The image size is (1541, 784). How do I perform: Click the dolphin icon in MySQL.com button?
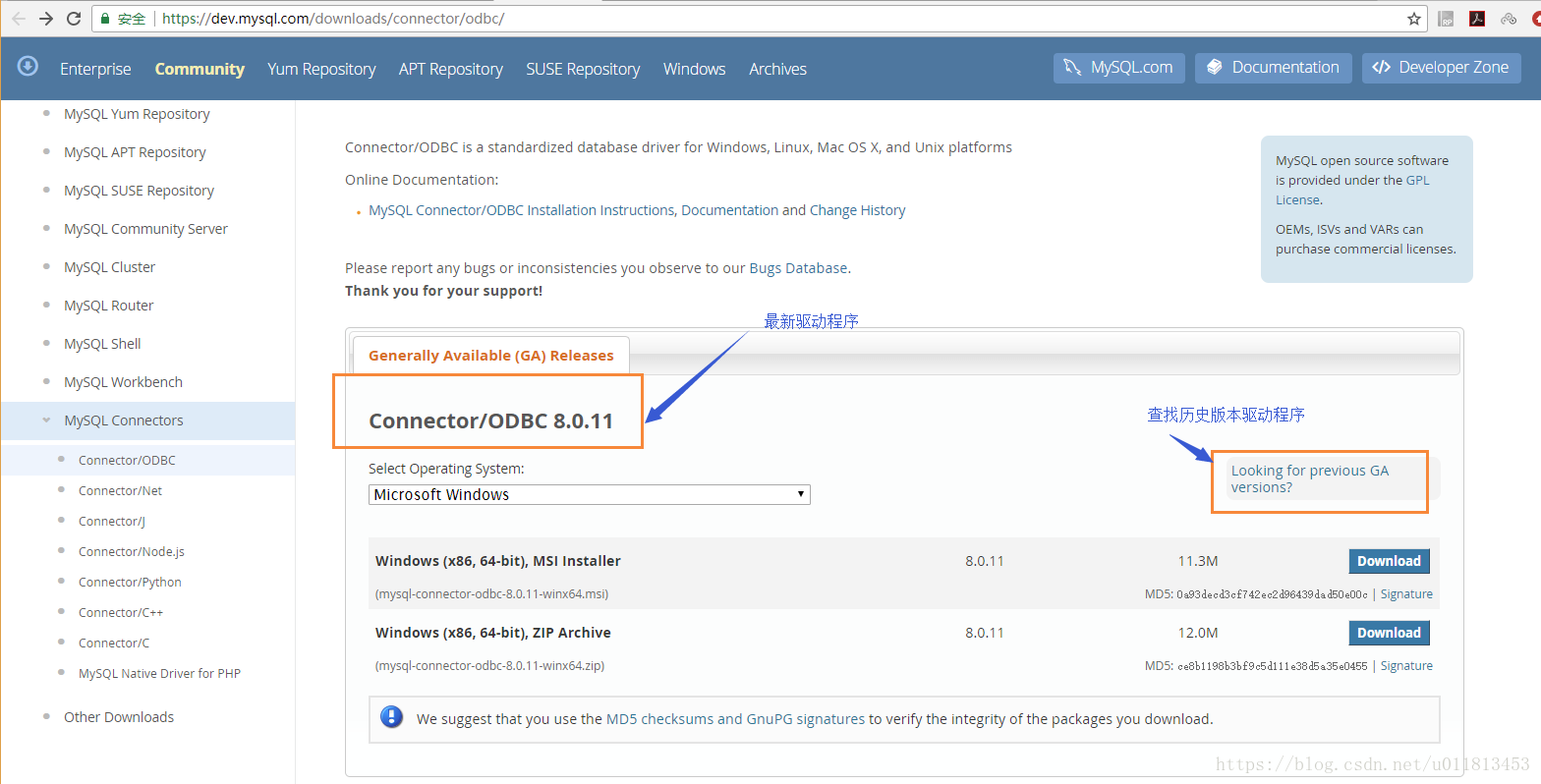pos(1072,68)
